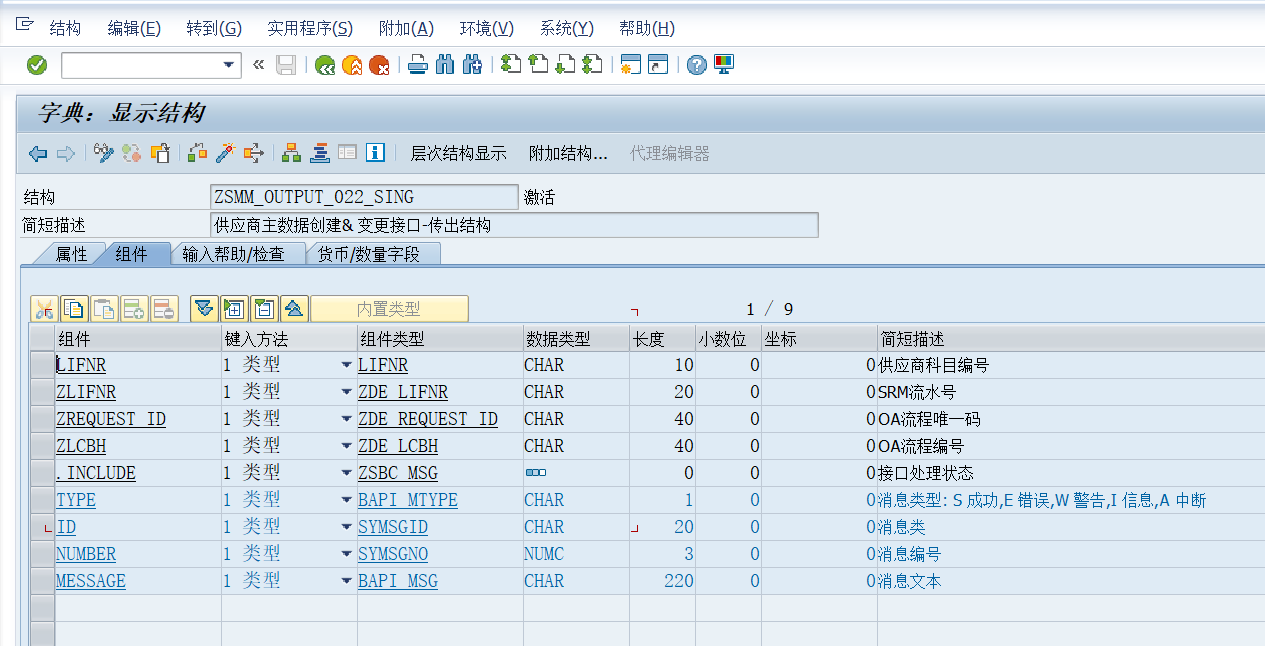
Task: Click the Where-Used List icon
Action: 253,153
